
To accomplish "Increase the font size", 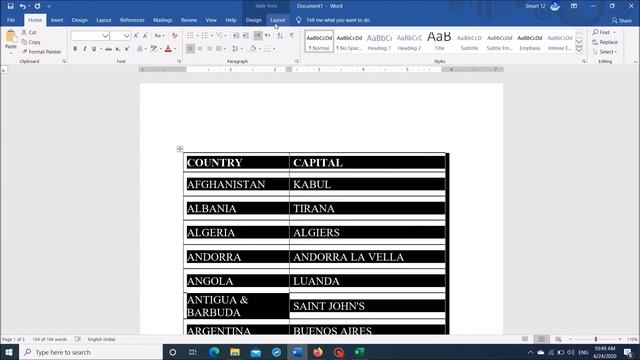I will click(x=136, y=36).
